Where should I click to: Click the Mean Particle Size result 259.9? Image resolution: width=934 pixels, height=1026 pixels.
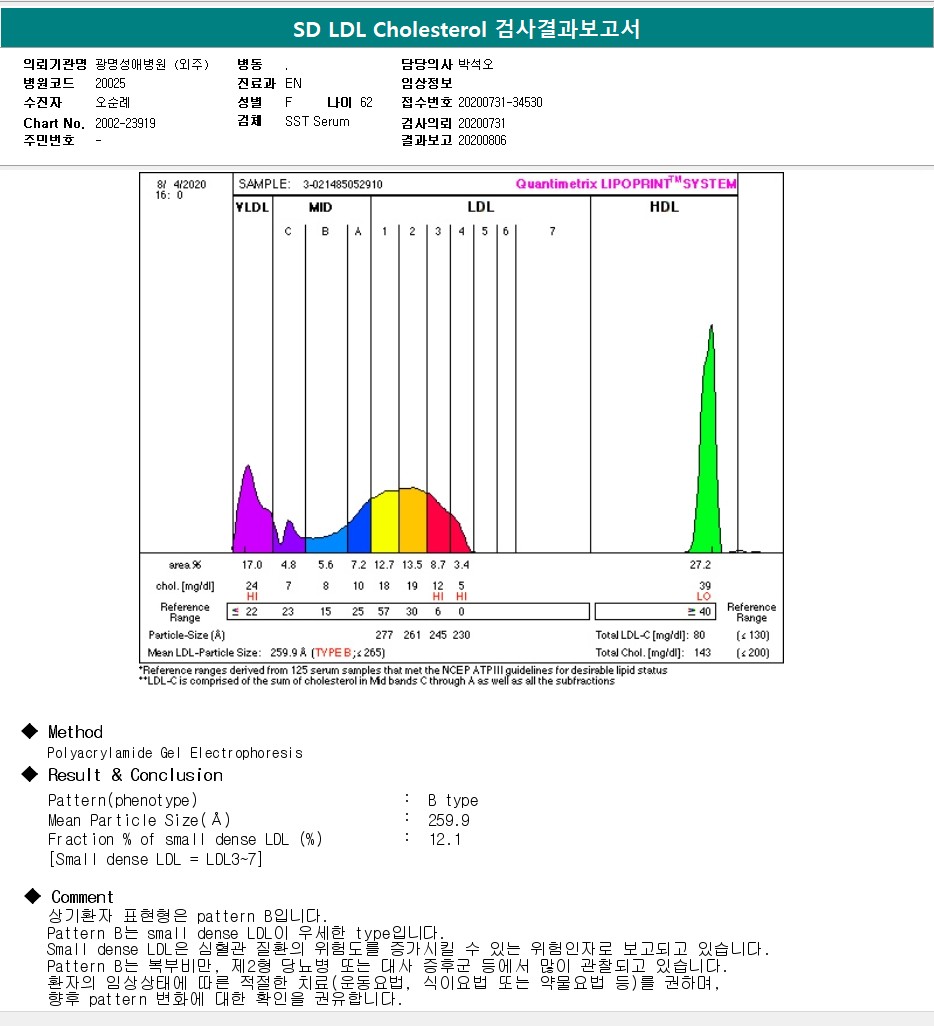pyautogui.click(x=449, y=820)
